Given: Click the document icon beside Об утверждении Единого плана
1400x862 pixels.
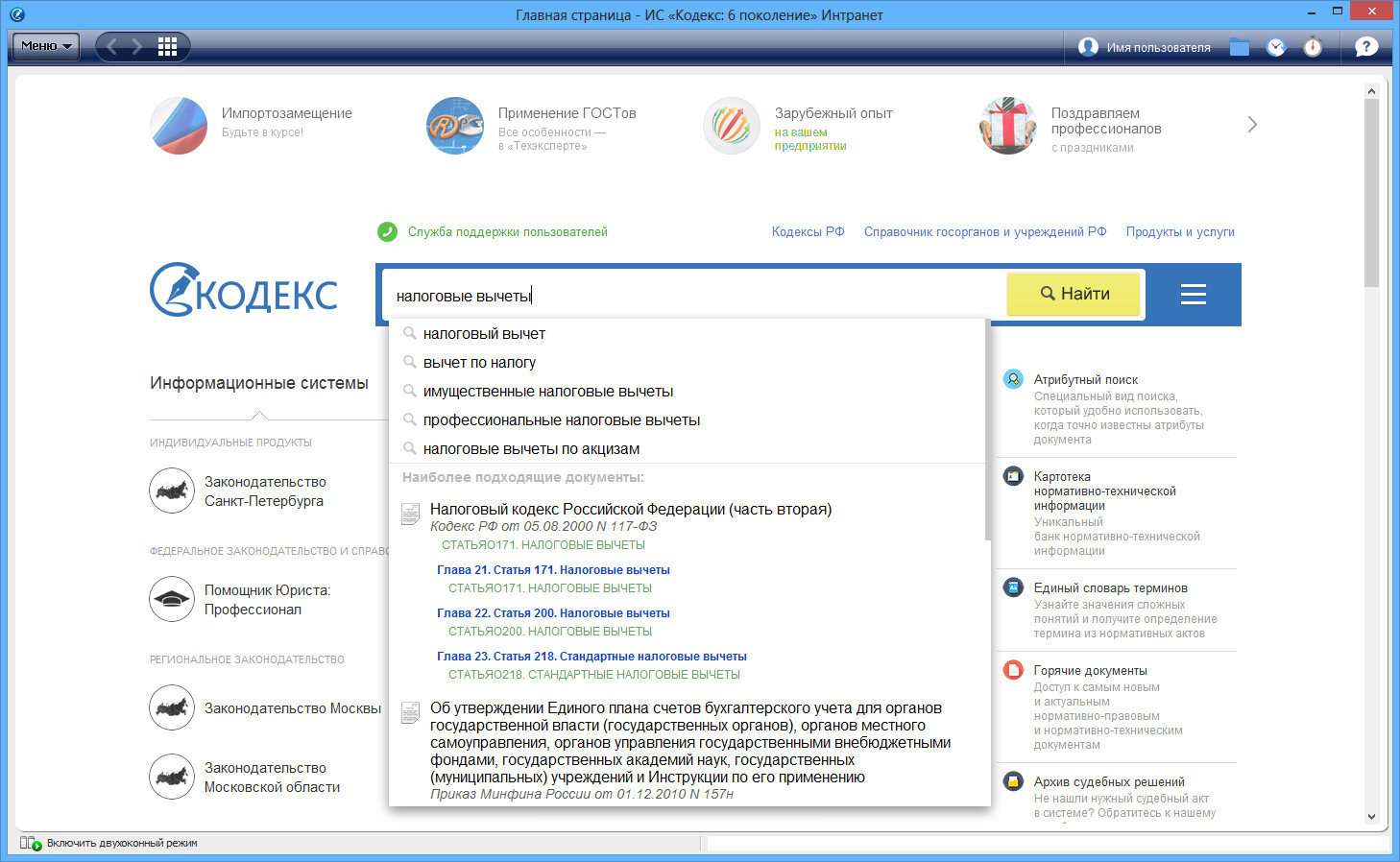Looking at the screenshot, I should [x=410, y=712].
